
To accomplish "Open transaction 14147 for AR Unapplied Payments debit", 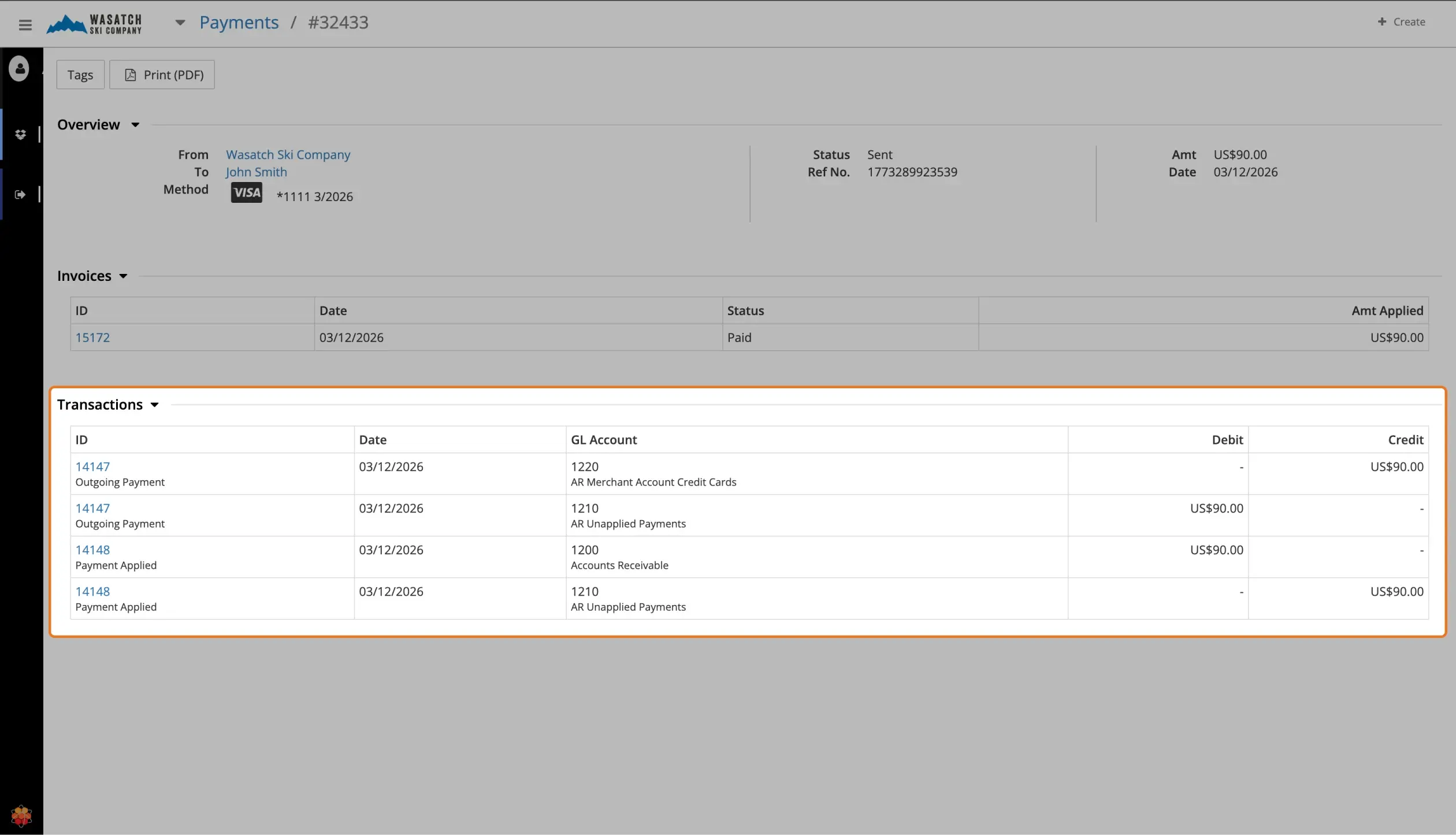I will (92, 509).
